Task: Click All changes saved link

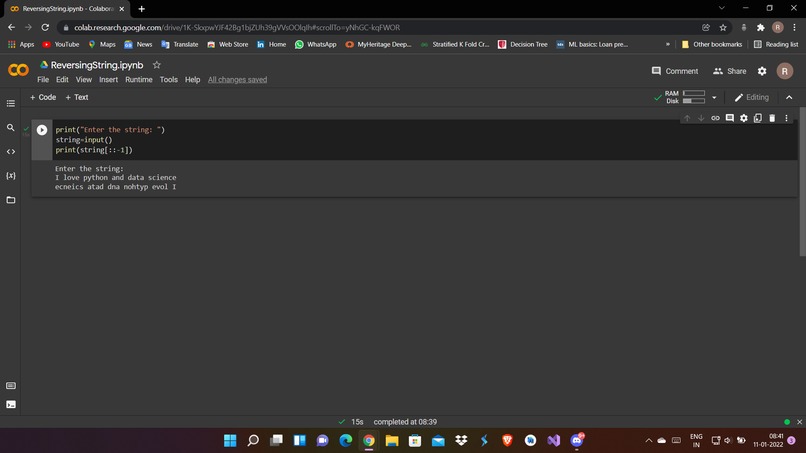Action: pyautogui.click(x=237, y=80)
